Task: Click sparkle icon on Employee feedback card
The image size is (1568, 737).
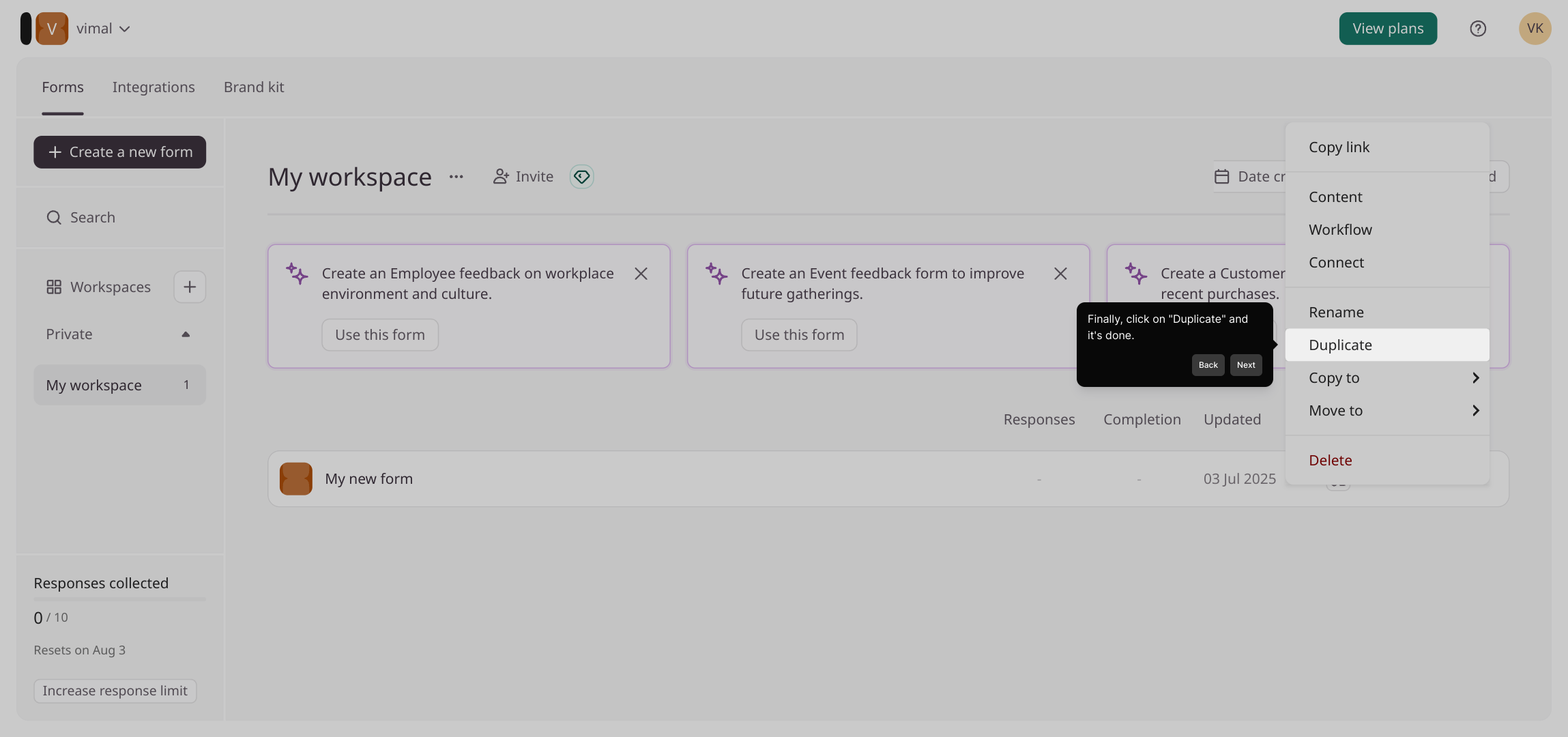Action: [x=297, y=274]
